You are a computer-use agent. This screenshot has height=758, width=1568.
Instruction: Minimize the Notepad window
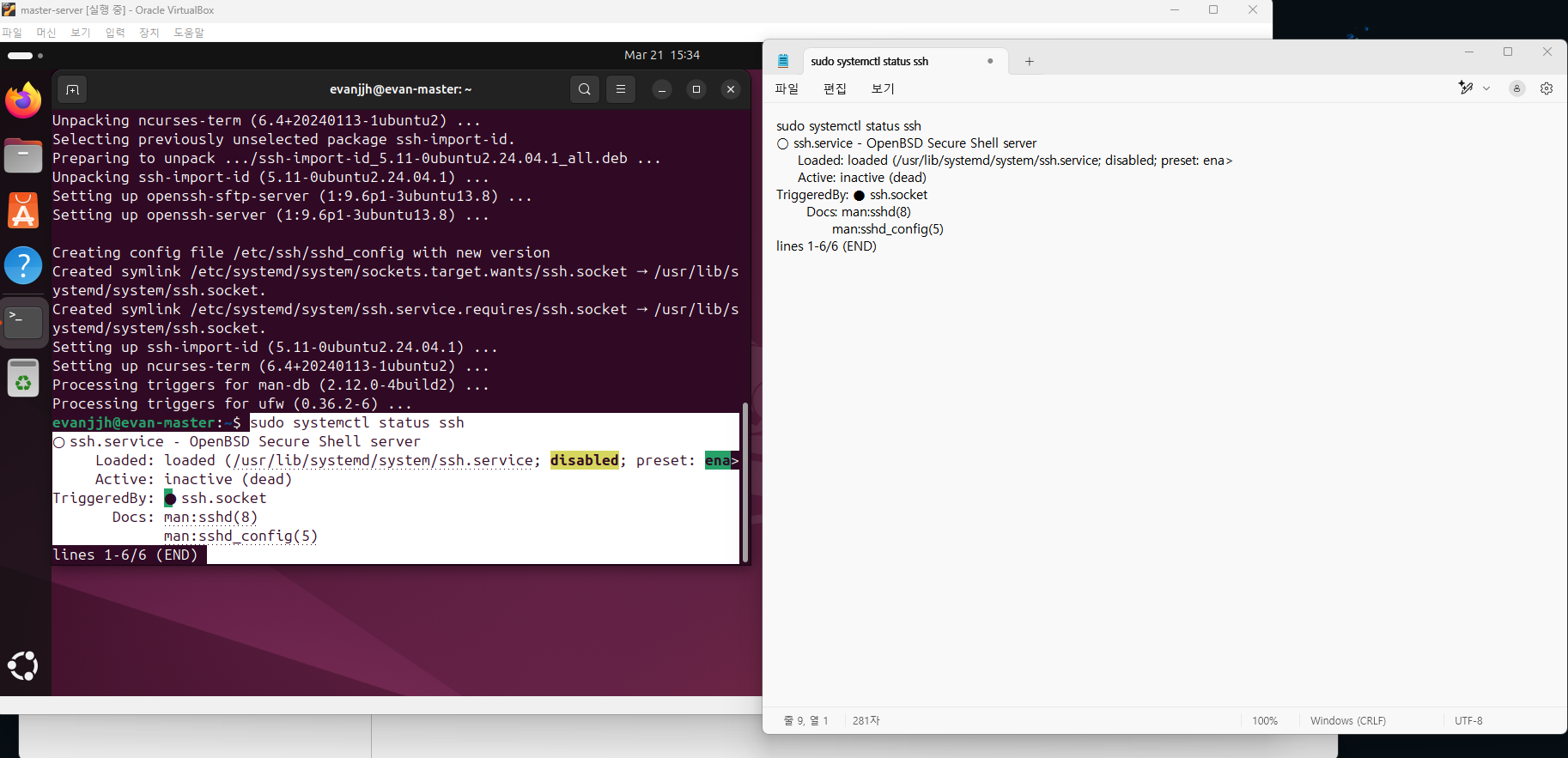coord(1469,52)
